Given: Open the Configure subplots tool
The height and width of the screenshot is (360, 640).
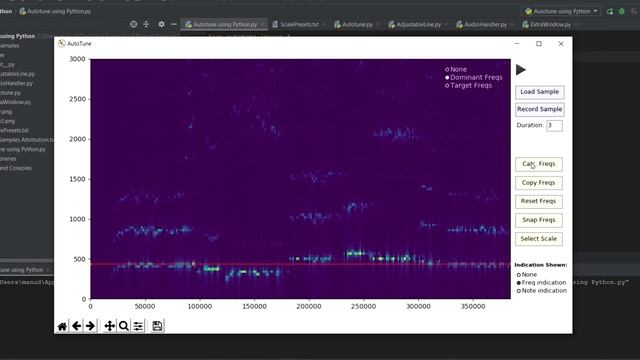Looking at the screenshot, I should [x=138, y=326].
